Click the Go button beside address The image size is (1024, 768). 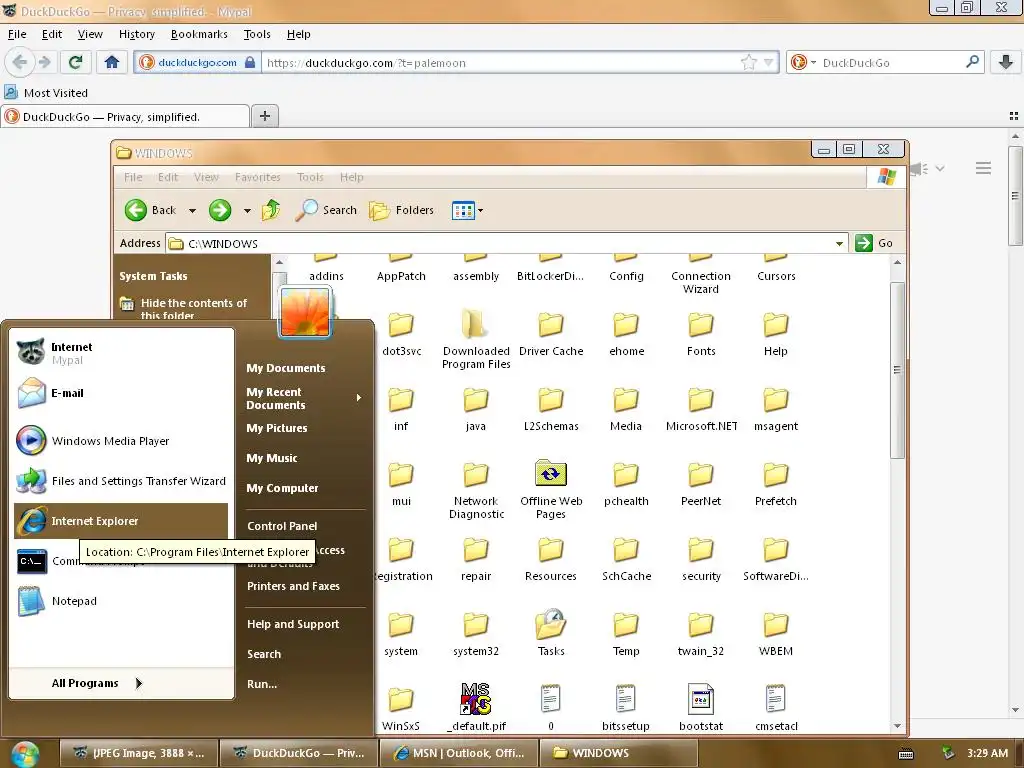click(874, 243)
